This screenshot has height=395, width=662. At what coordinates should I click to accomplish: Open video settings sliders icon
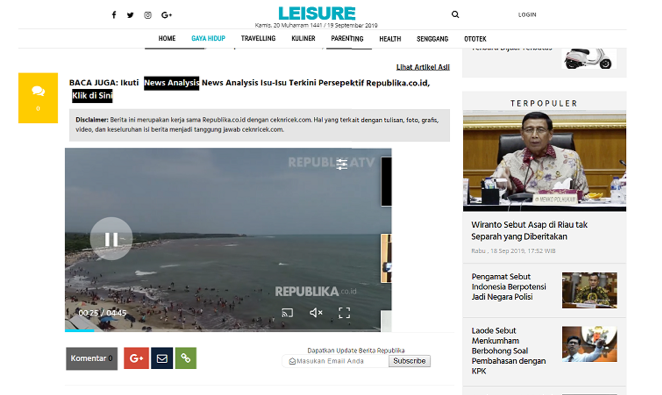[342, 164]
